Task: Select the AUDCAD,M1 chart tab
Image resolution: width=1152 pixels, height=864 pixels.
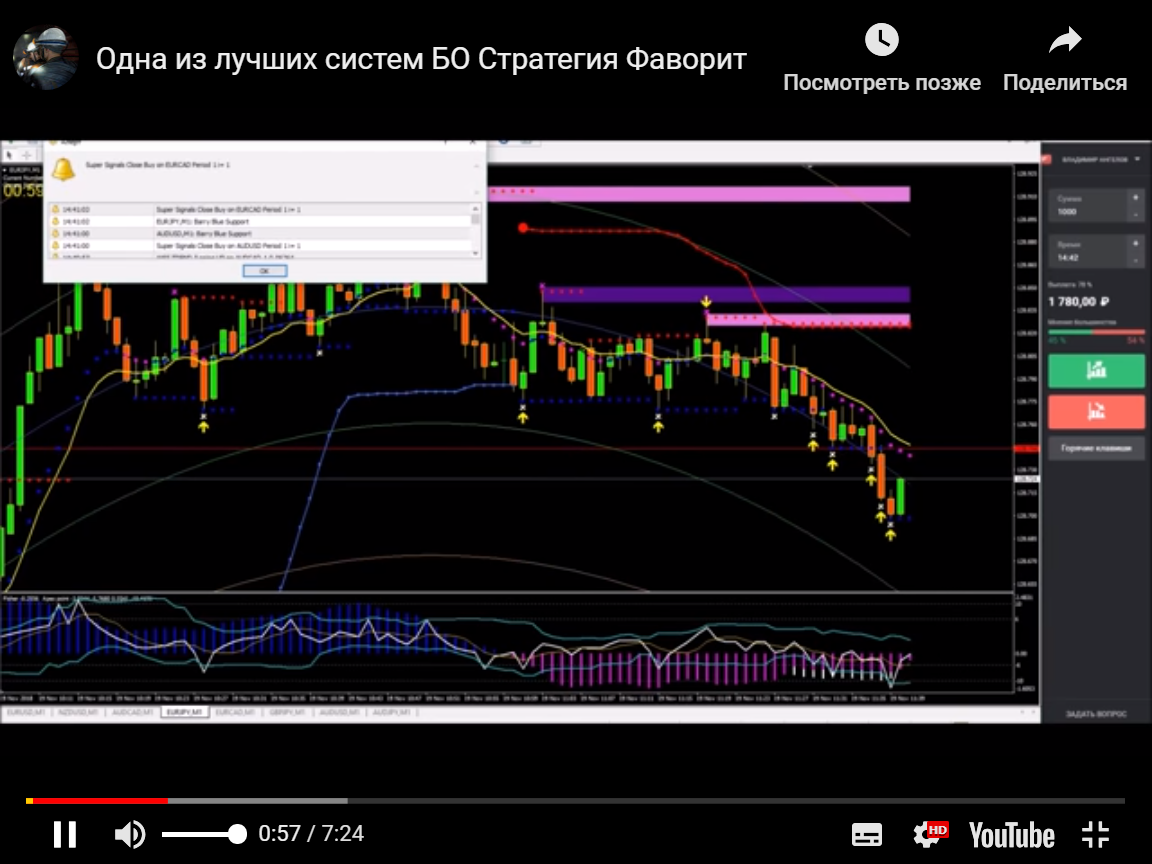Action: [x=132, y=713]
